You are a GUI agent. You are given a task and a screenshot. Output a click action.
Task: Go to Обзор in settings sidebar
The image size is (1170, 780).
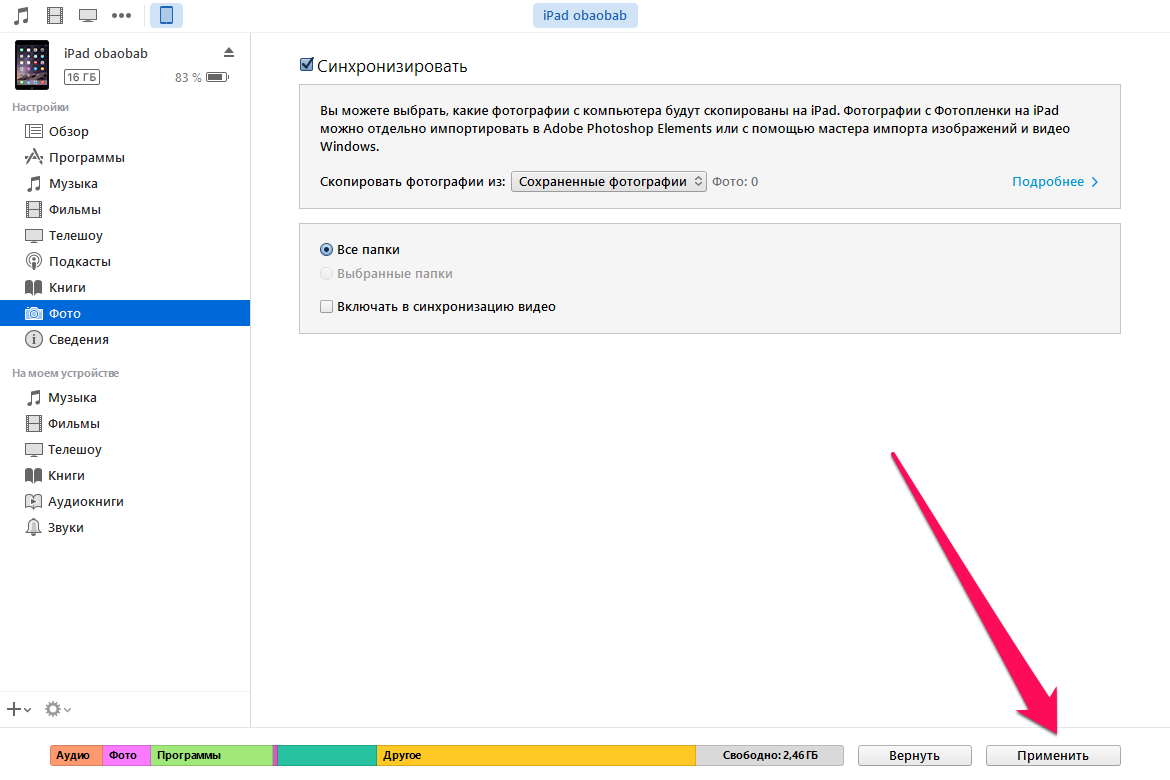pyautogui.click(x=68, y=131)
